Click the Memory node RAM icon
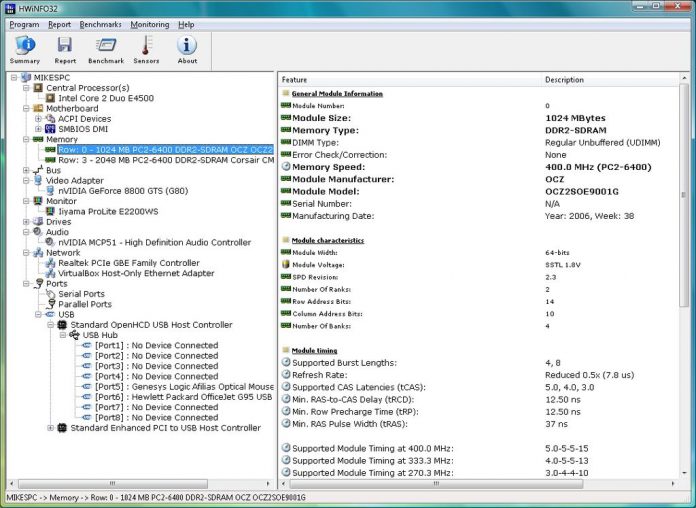 tap(39, 139)
